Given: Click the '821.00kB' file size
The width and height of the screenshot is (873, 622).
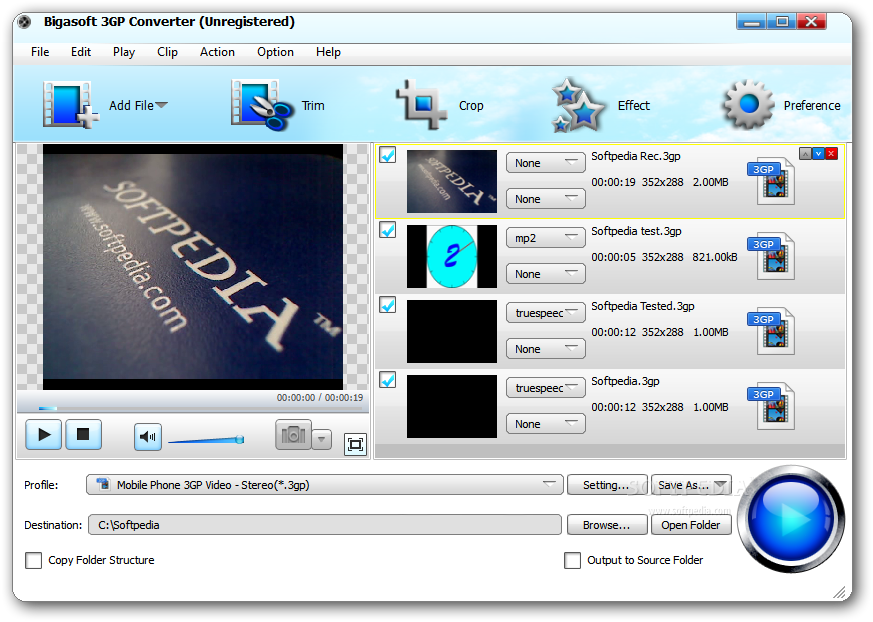Looking at the screenshot, I should click(x=715, y=257).
